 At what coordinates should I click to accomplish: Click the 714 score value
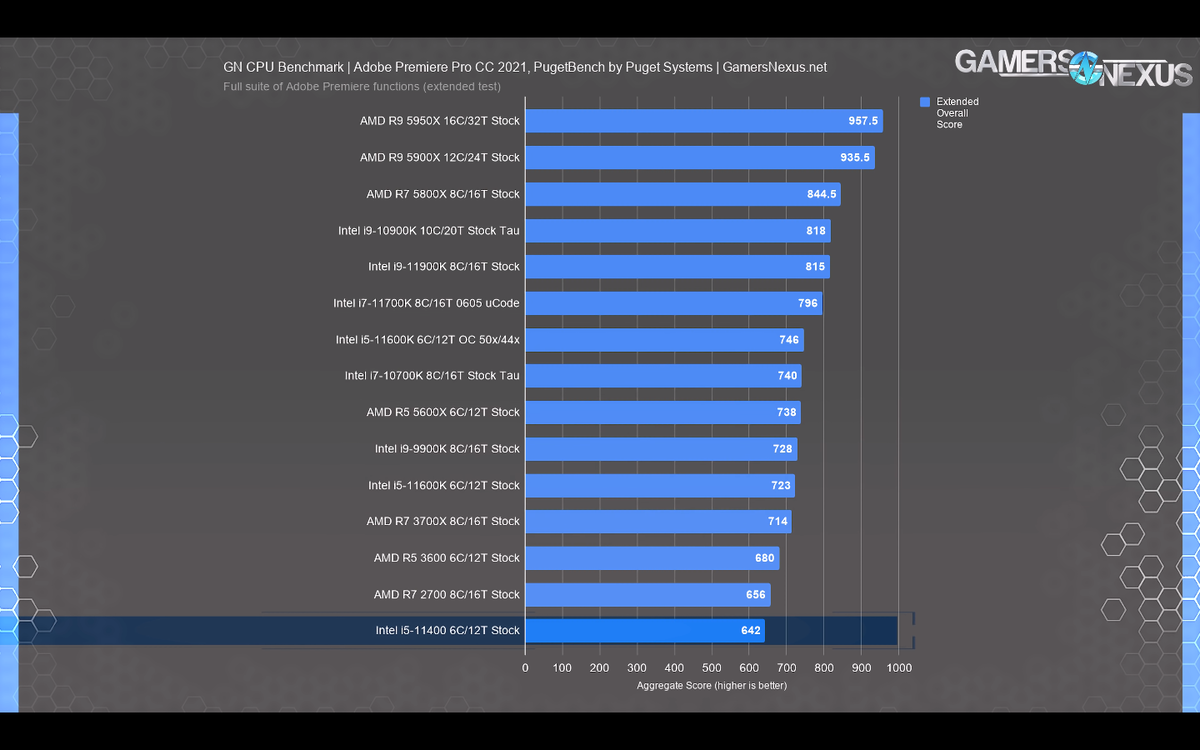(x=777, y=521)
